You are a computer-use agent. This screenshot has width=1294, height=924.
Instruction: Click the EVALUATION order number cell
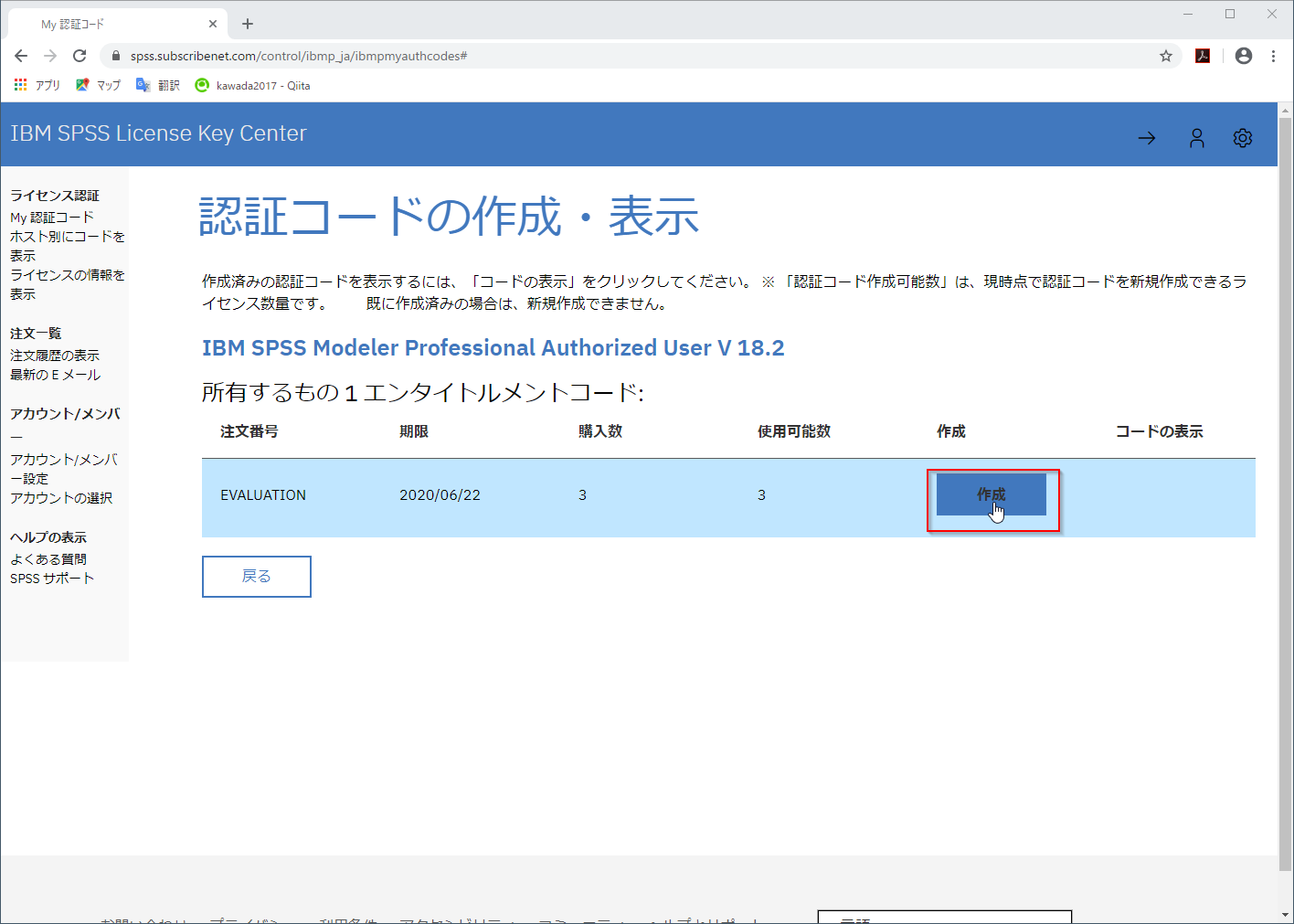[263, 495]
